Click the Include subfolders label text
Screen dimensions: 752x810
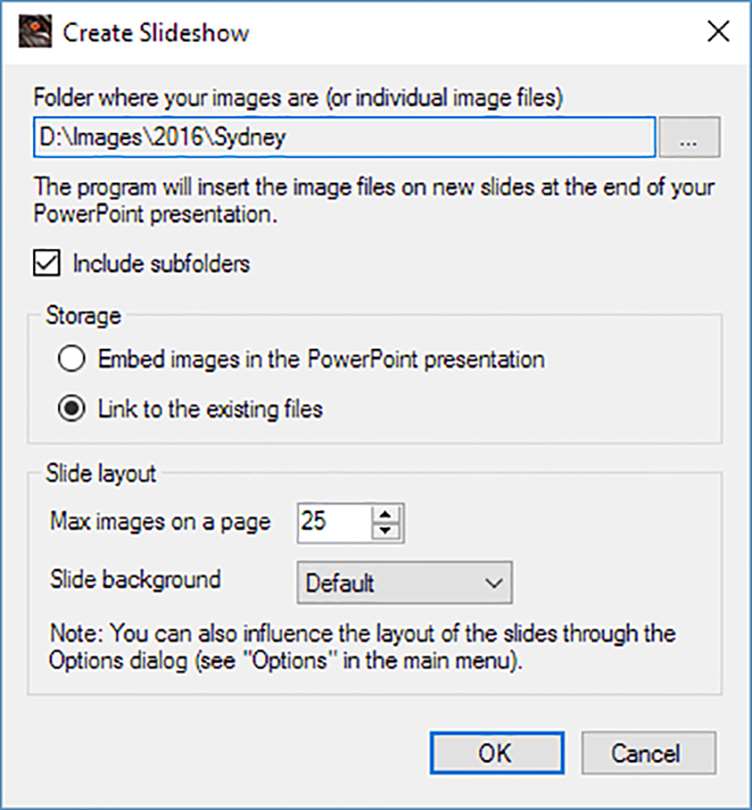pos(161,264)
